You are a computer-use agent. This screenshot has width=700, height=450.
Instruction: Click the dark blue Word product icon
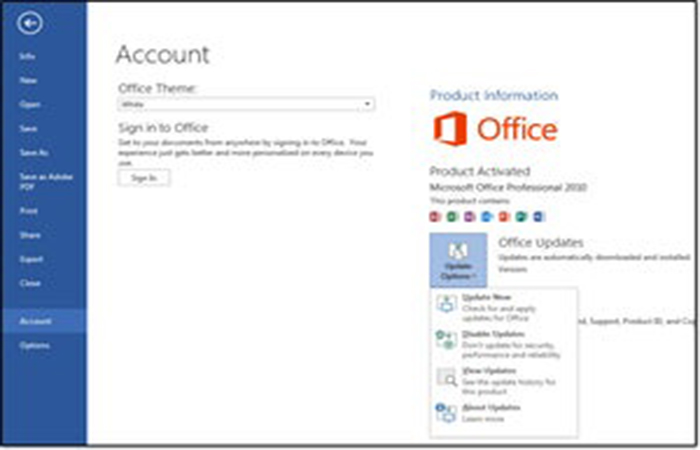(x=539, y=217)
